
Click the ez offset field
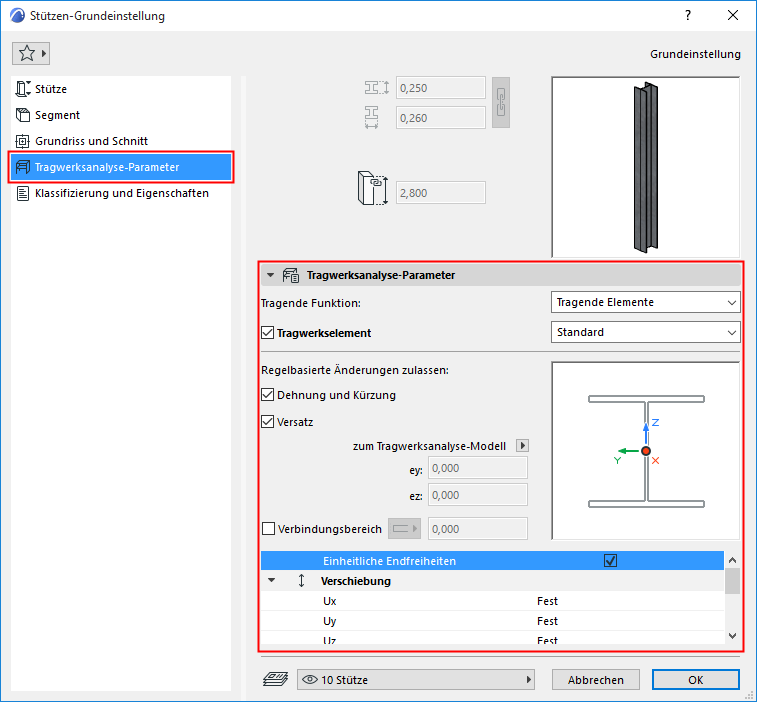click(478, 495)
